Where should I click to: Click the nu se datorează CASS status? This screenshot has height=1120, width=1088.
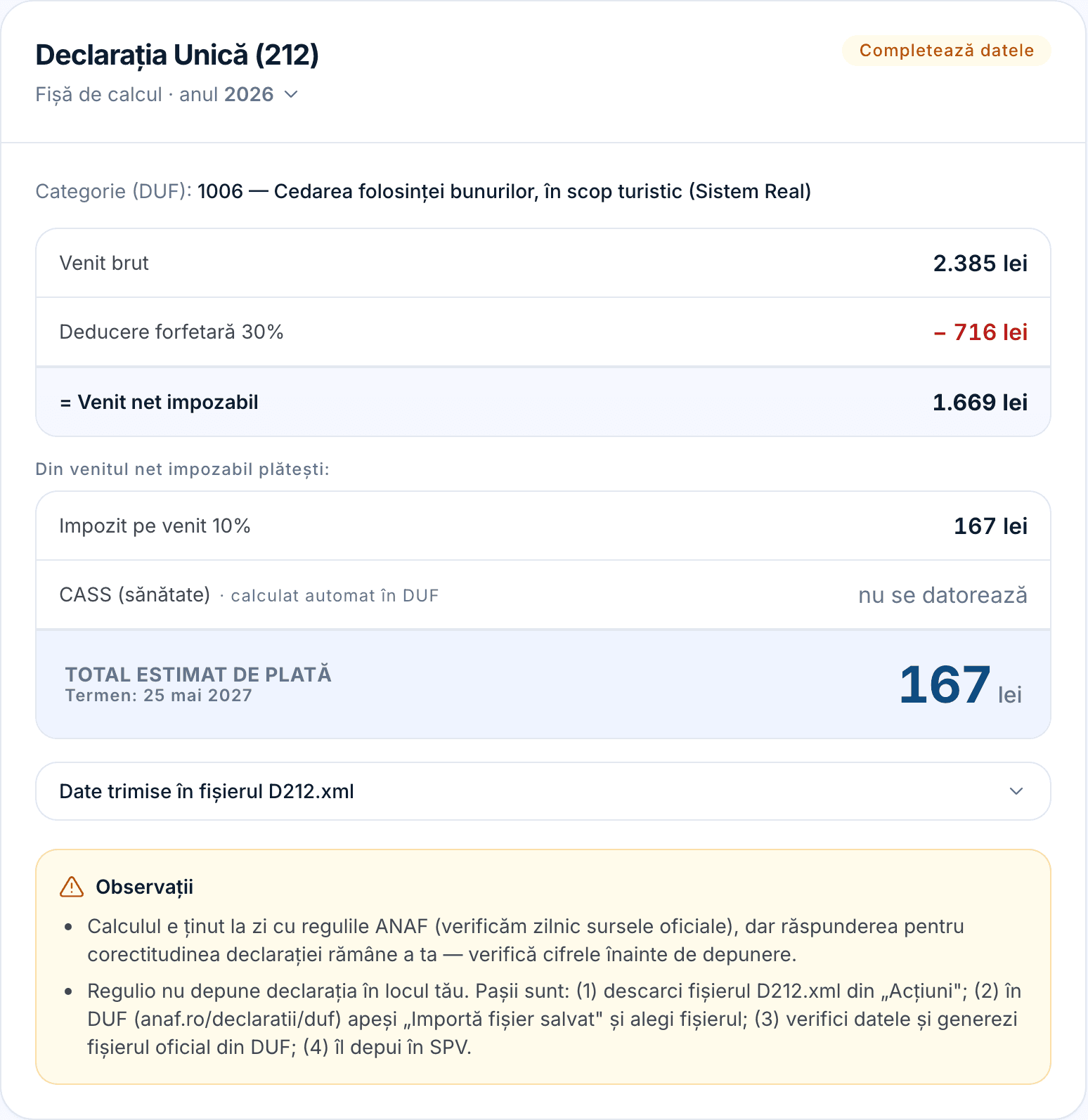click(943, 595)
